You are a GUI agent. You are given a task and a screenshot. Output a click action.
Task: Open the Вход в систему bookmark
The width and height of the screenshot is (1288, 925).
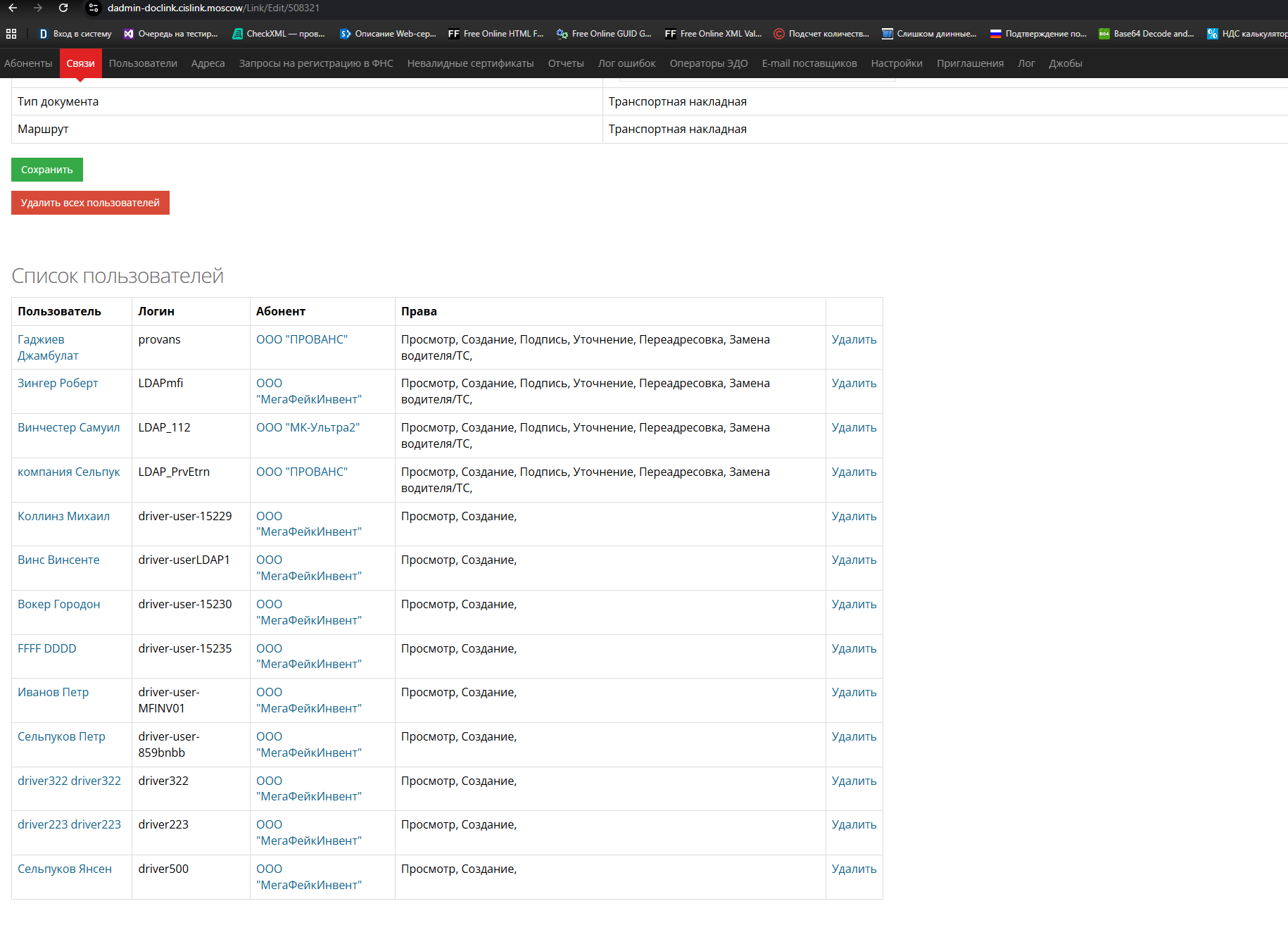[75, 34]
